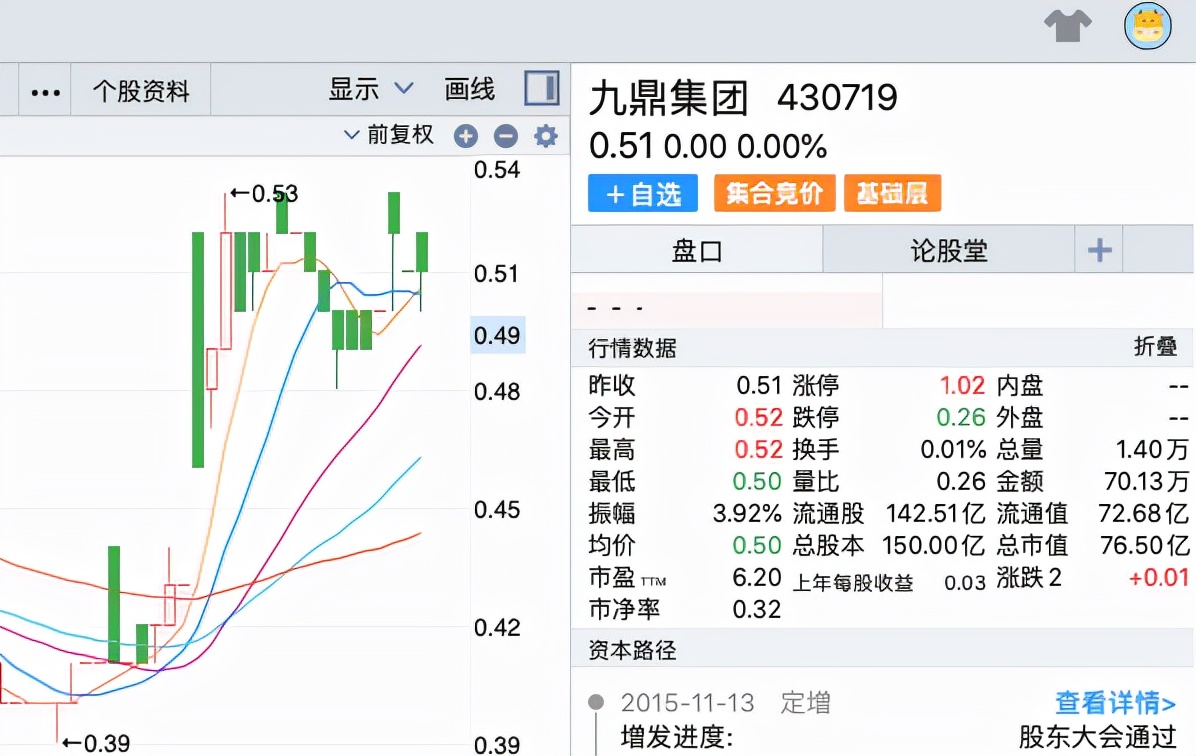Click the 量比 value 0.26
Image resolution: width=1196 pixels, height=756 pixels.
pyautogui.click(x=961, y=481)
